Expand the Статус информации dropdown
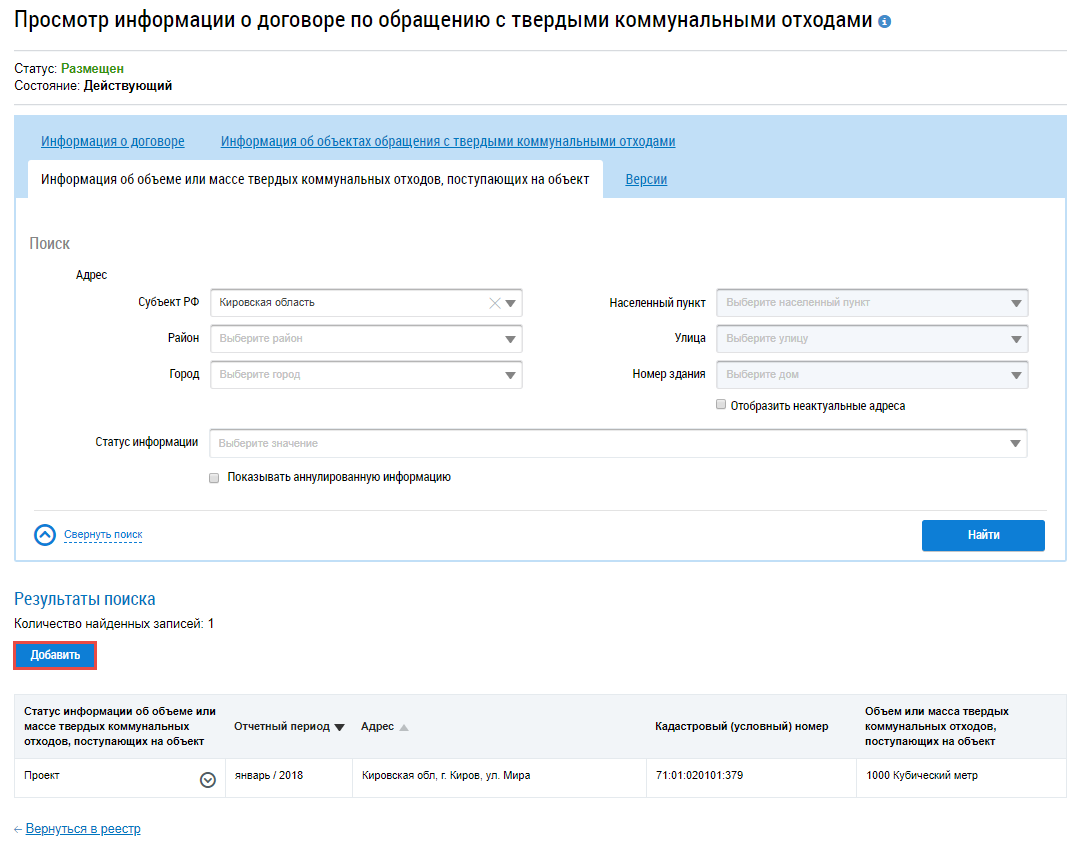 click(1016, 443)
